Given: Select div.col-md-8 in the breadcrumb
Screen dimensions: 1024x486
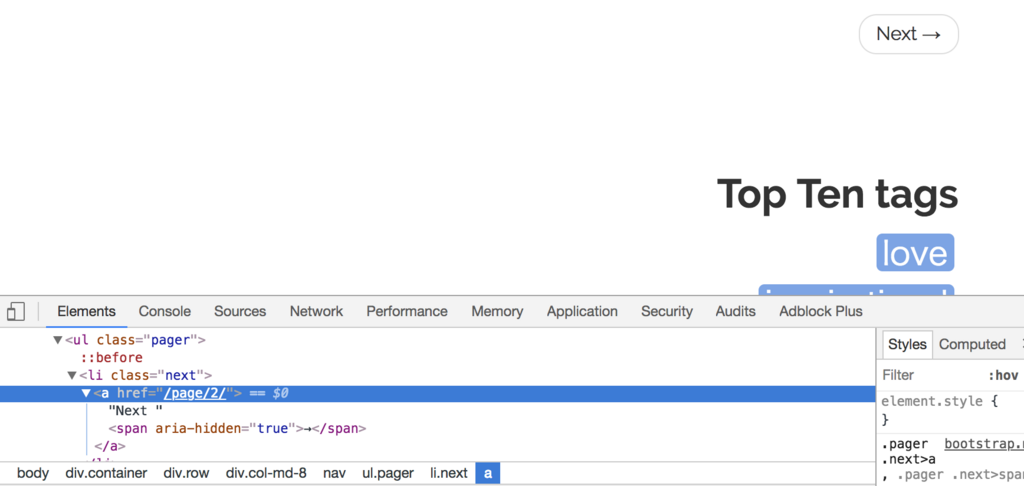Looking at the screenshot, I should 266,473.
